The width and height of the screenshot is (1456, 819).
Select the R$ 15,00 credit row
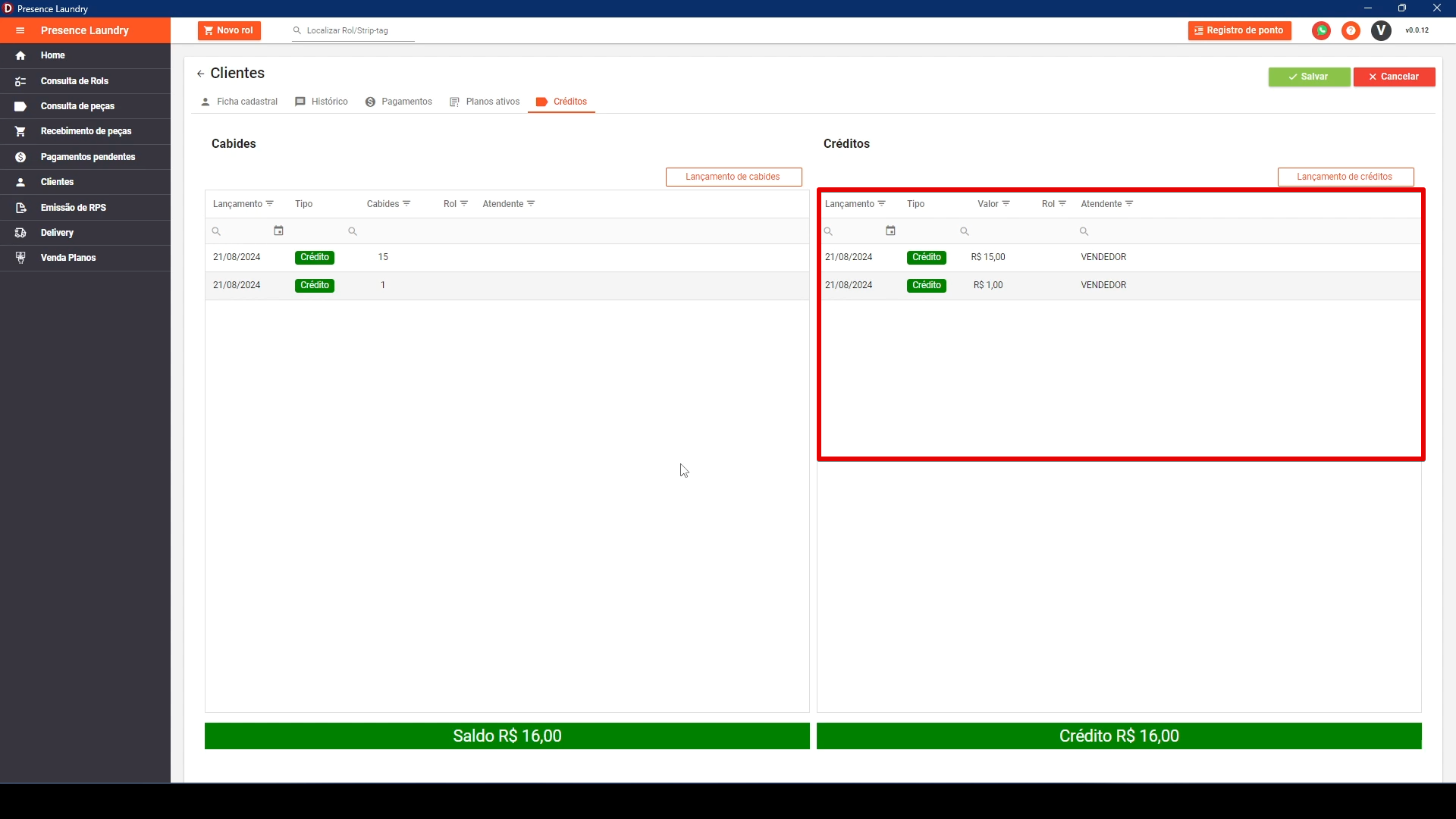point(1119,258)
